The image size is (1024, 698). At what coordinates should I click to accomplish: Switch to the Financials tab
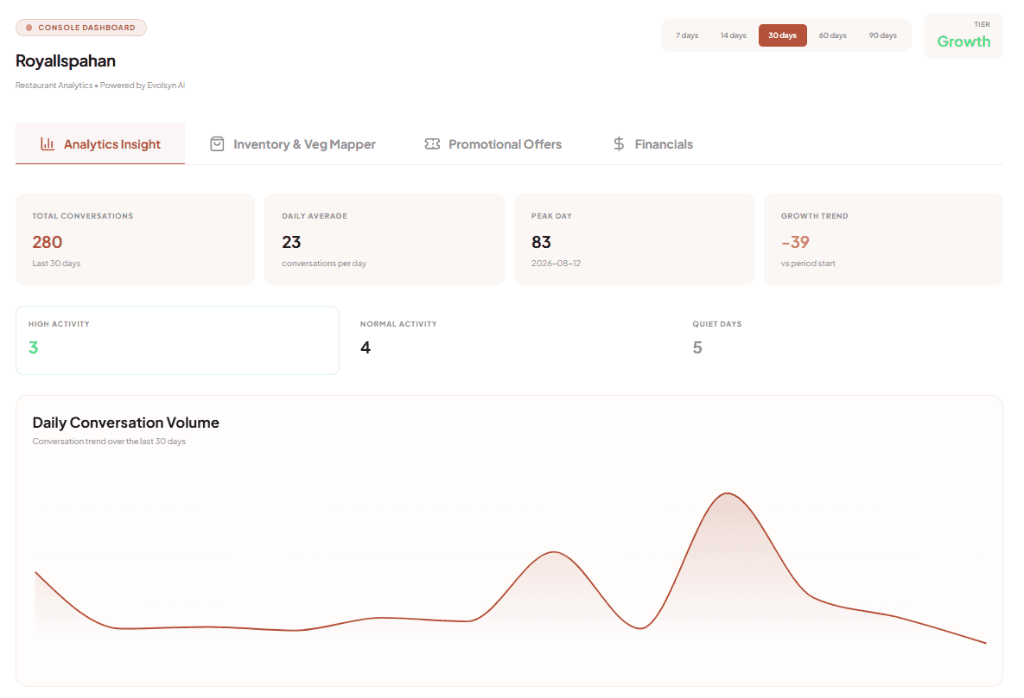tap(653, 144)
